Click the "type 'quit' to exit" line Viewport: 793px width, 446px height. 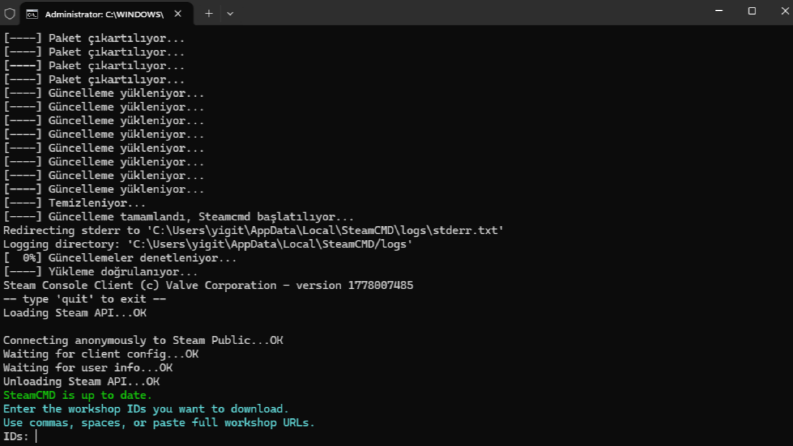[x=84, y=299]
